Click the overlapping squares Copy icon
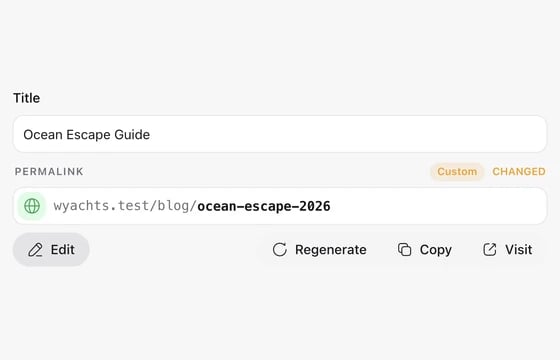Image resolution: width=560 pixels, height=360 pixels. coord(404,249)
